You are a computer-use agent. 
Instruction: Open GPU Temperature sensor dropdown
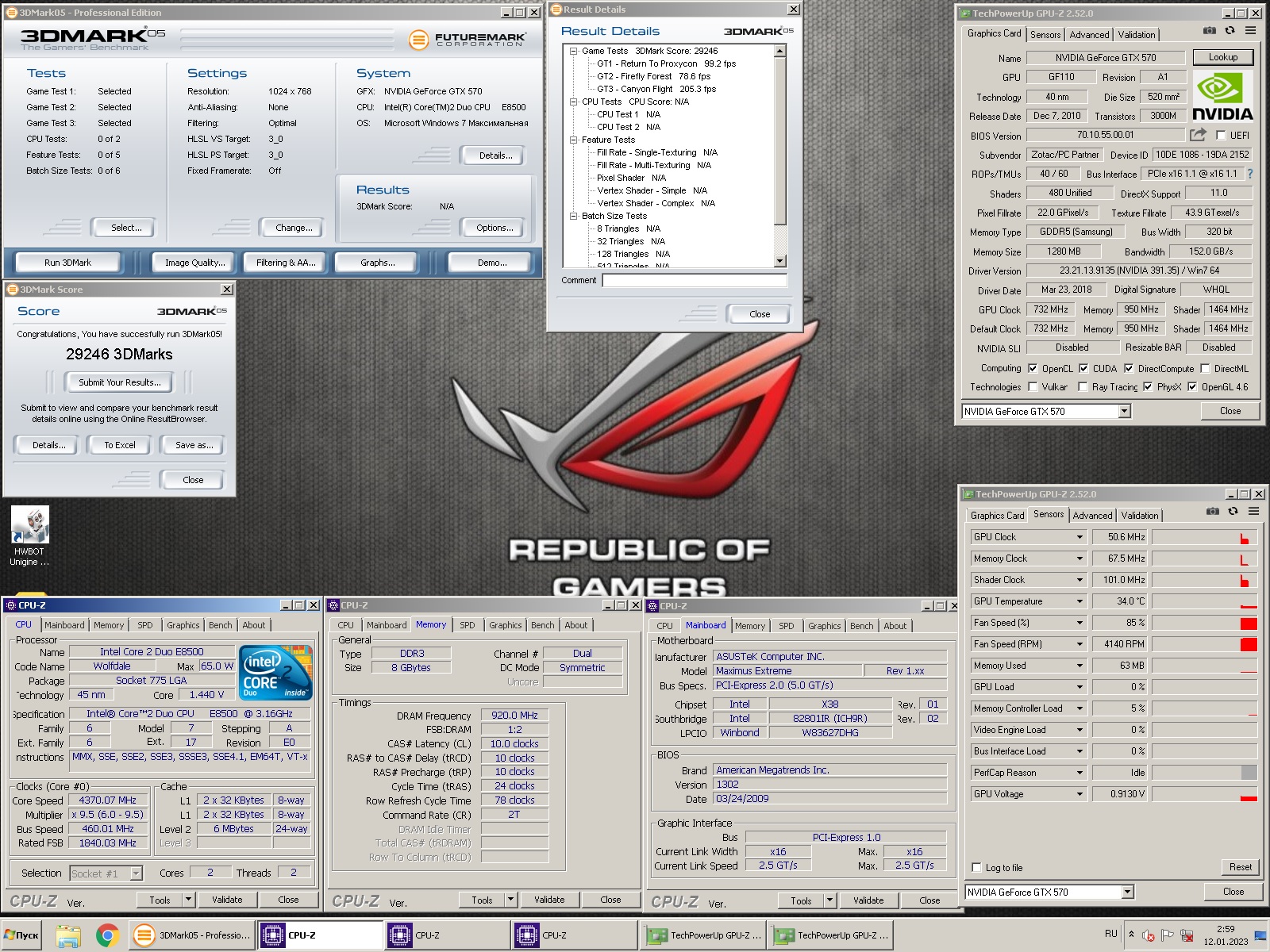pos(1079,601)
